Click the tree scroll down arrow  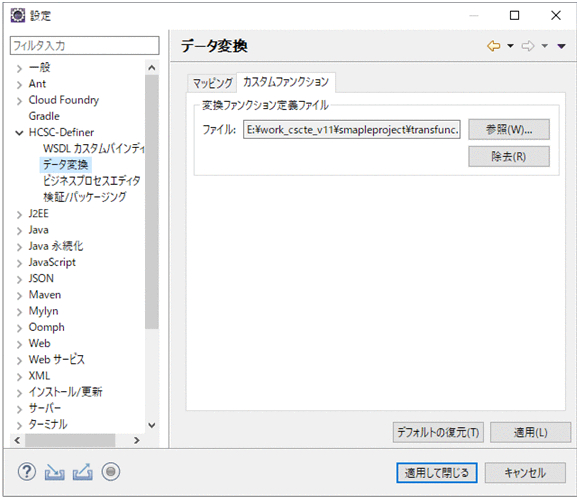point(152,425)
